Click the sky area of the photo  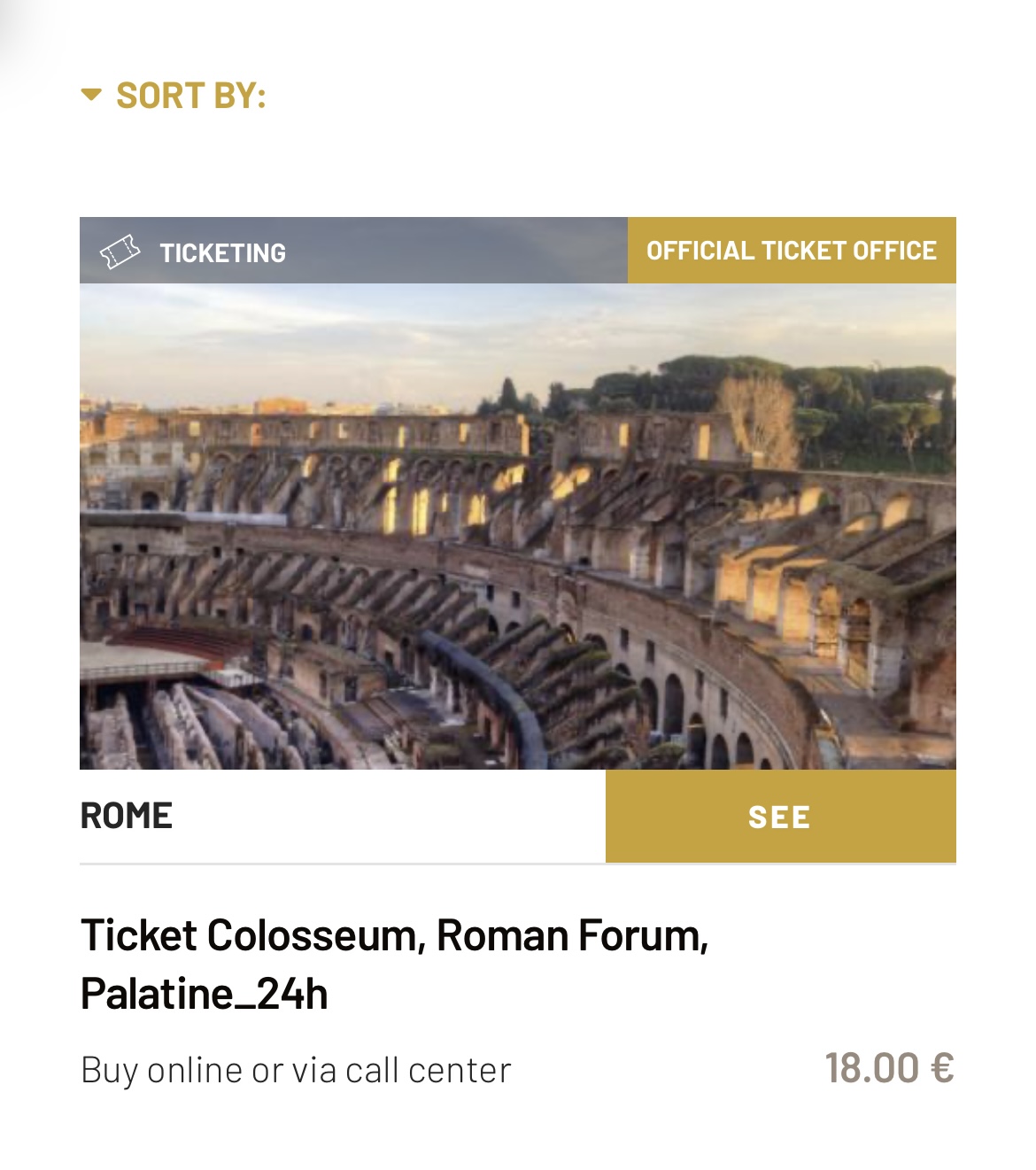pos(354,337)
